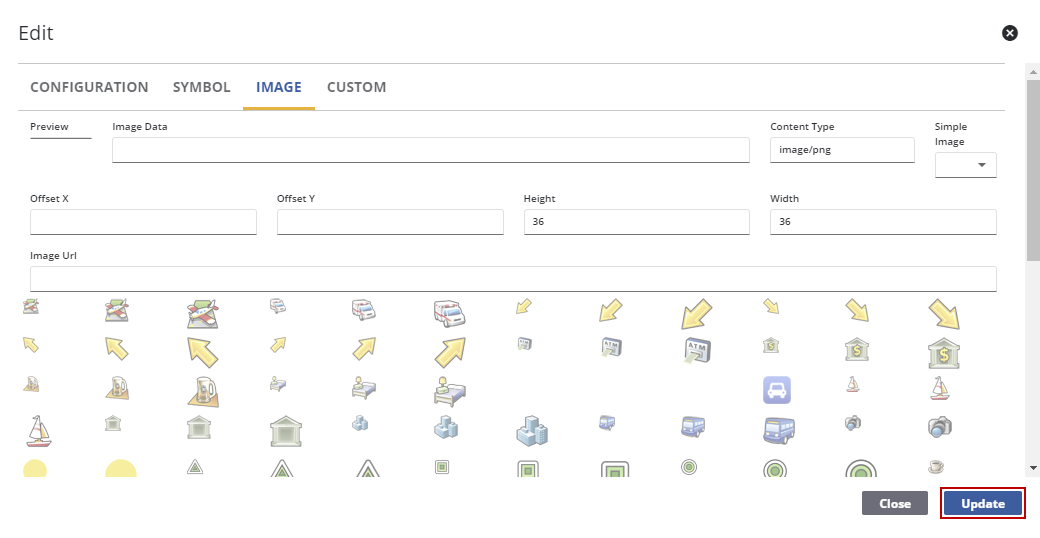This screenshot has width=1040, height=538.
Task: Select the large bank dollar icon
Action: [943, 352]
